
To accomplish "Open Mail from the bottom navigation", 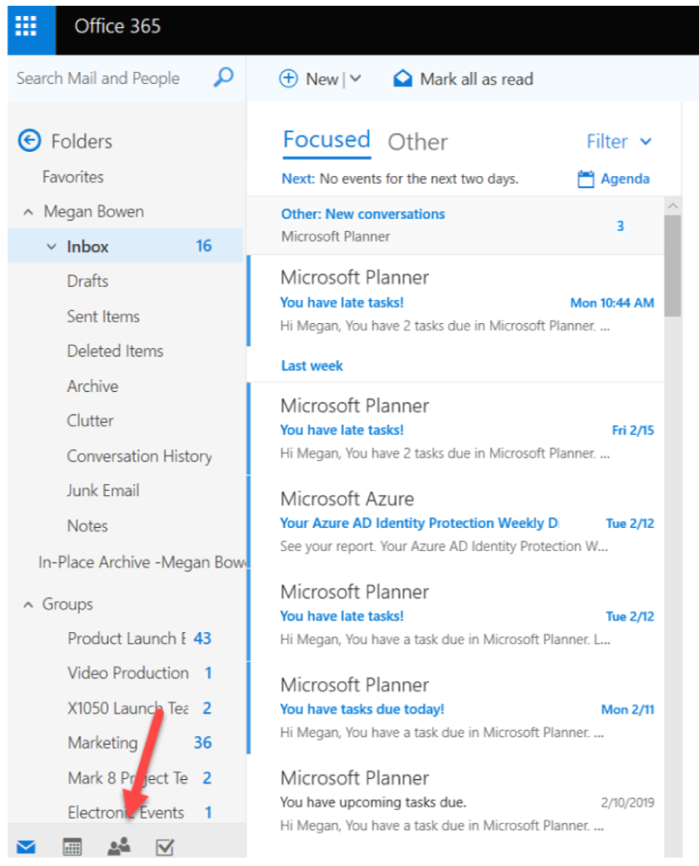I will pyautogui.click(x=26, y=847).
